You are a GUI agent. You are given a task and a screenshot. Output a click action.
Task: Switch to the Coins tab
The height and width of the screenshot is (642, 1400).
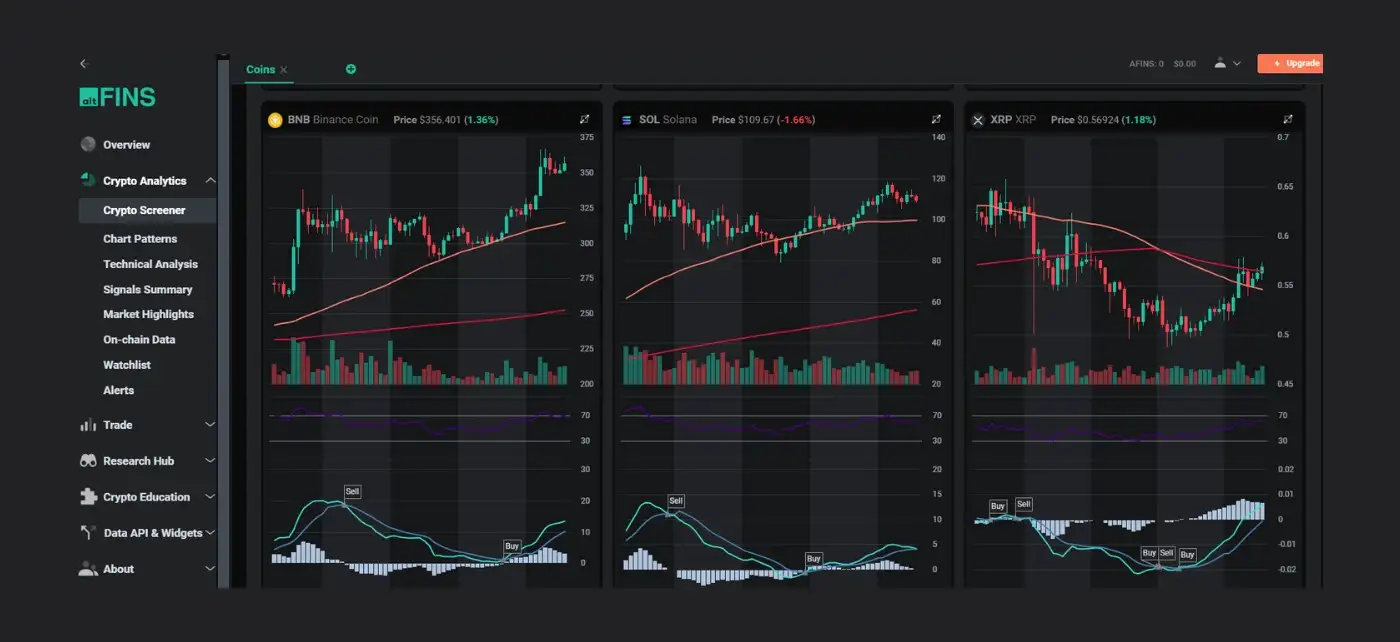[x=260, y=69]
